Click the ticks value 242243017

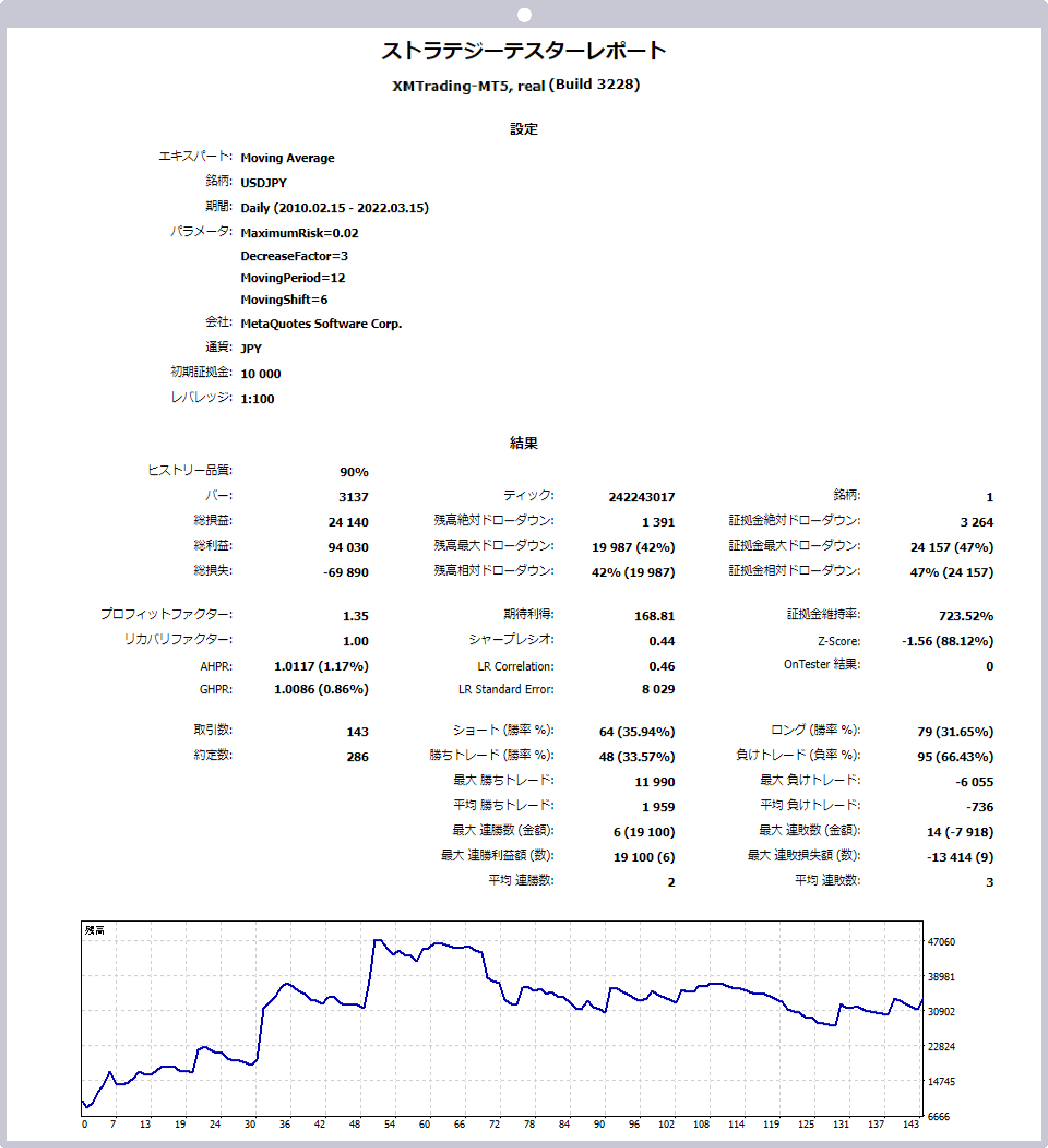641,497
